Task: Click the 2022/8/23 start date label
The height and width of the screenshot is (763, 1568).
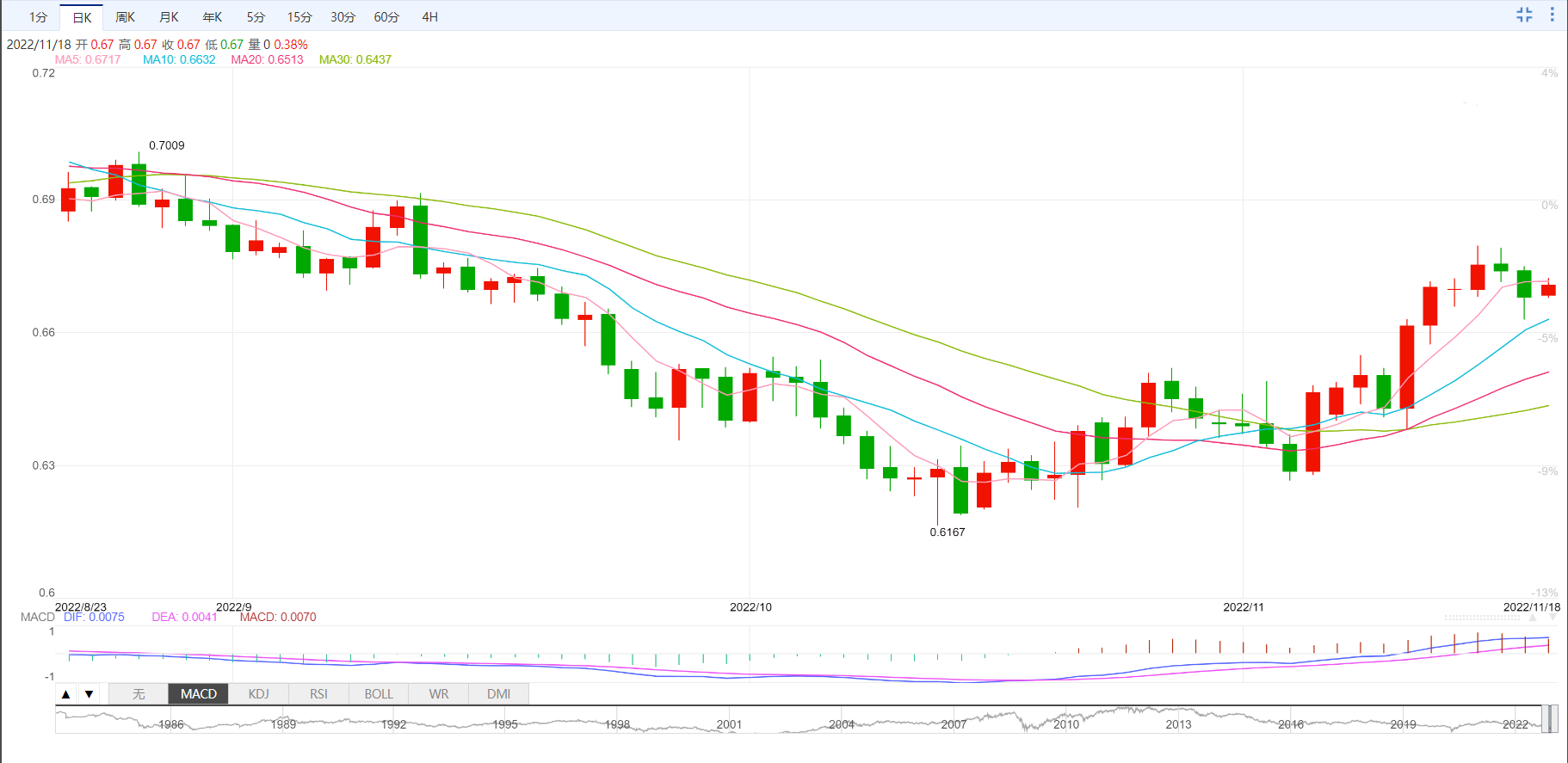Action: point(81,606)
